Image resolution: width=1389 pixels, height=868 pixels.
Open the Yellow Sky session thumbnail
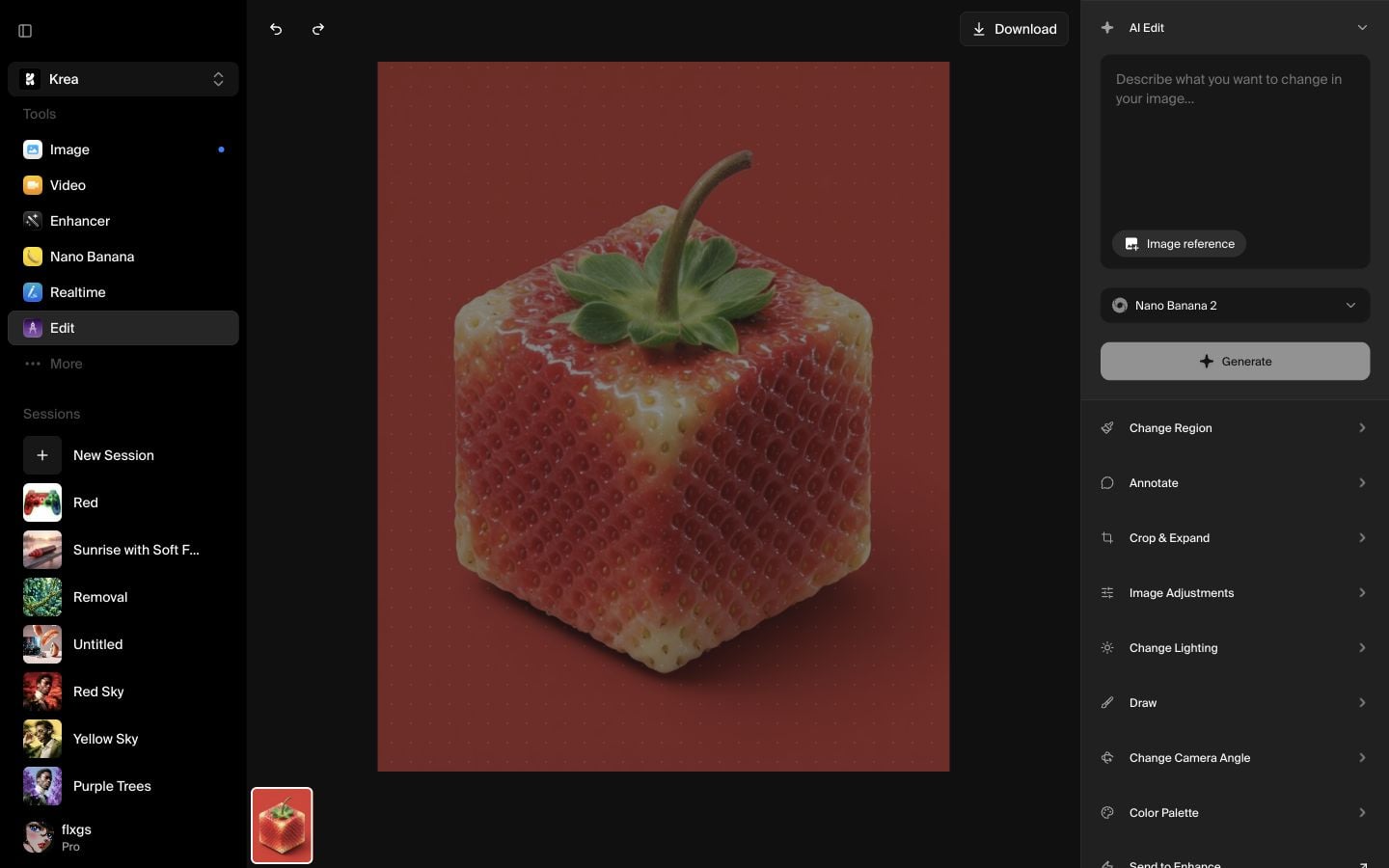coord(42,739)
